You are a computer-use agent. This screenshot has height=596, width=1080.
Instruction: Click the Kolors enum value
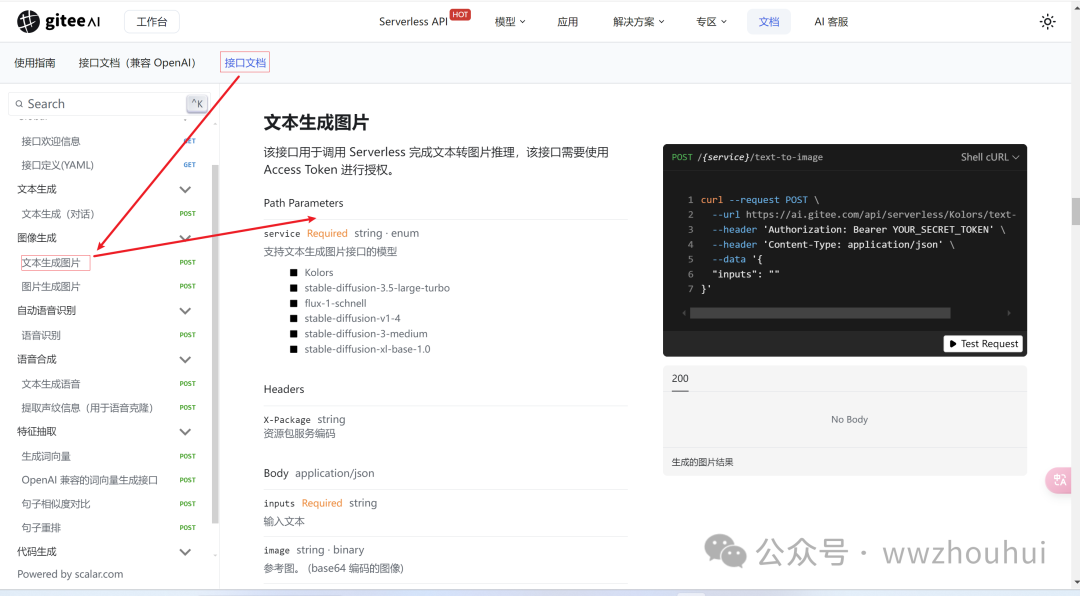pyautogui.click(x=319, y=273)
